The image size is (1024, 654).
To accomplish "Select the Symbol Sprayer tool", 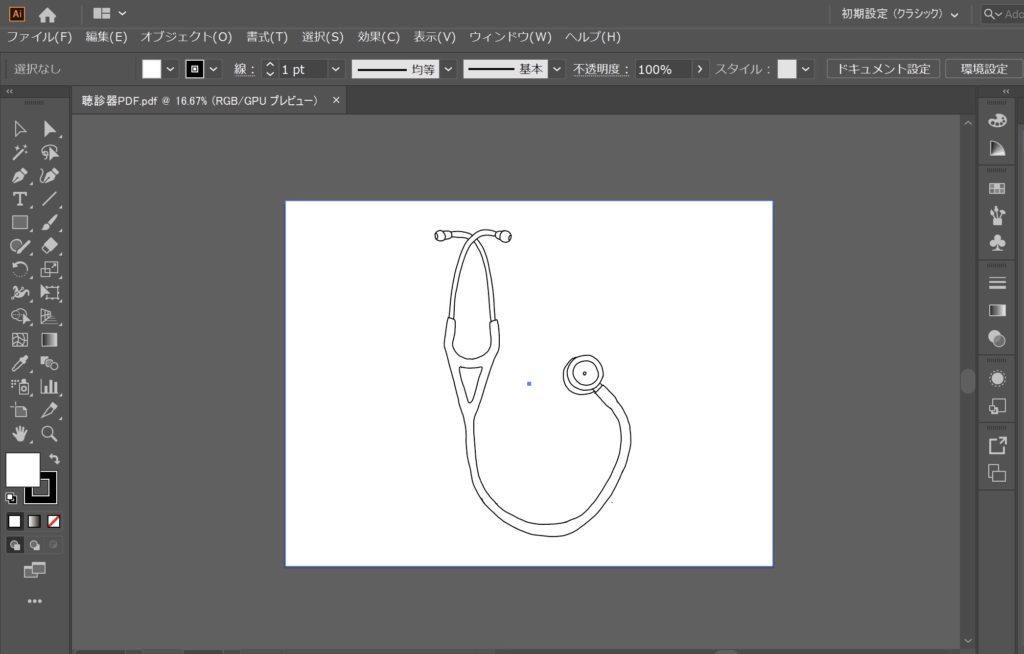I will (20, 387).
